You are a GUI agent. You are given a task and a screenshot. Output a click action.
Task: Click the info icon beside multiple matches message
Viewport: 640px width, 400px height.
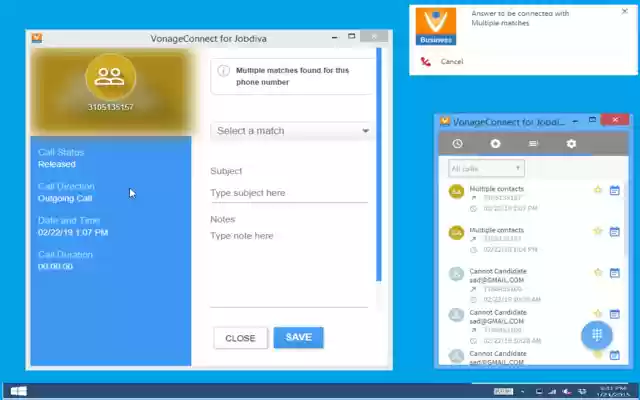pos(223,71)
